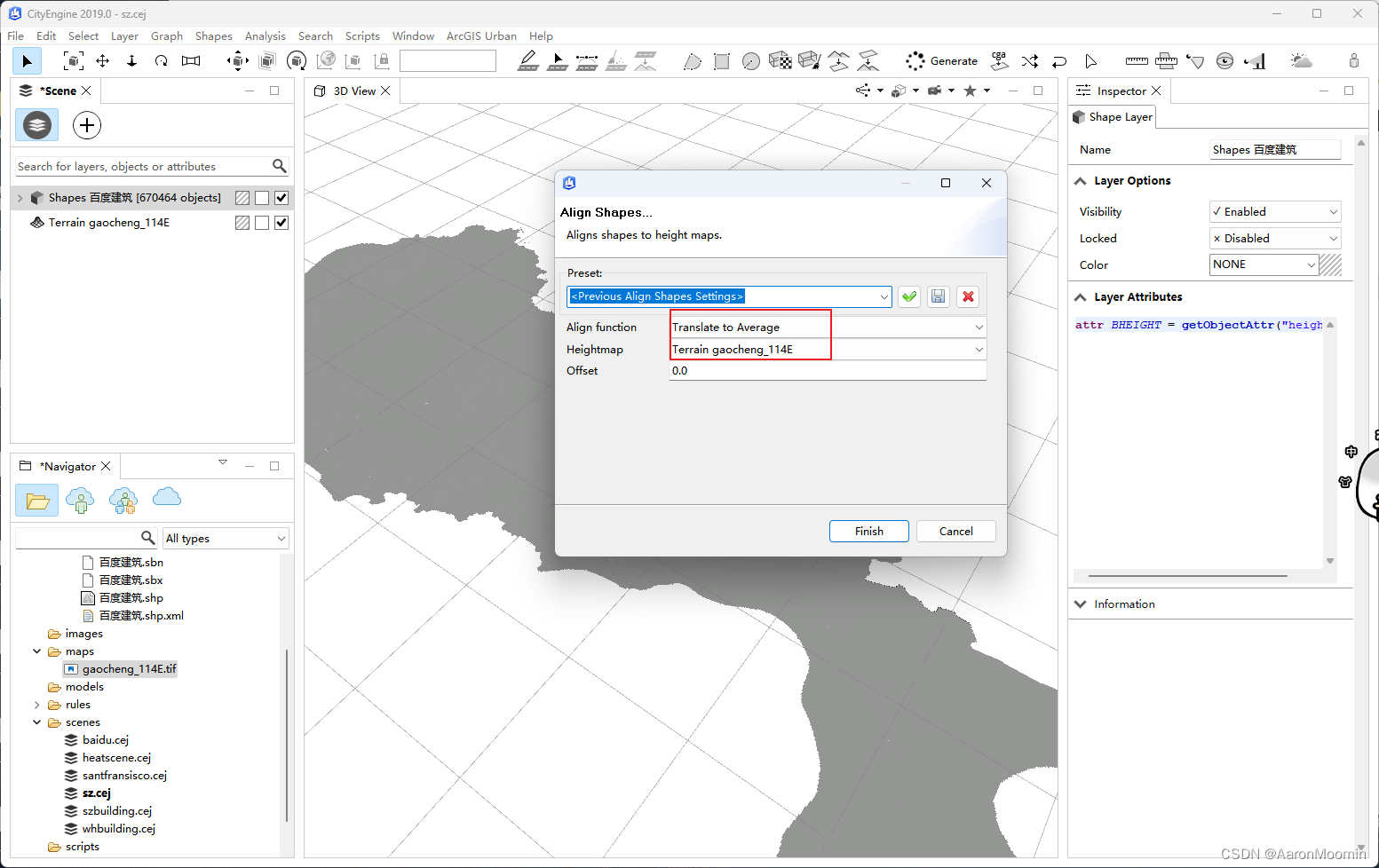Pick the rectangular shape creation tool
Image resolution: width=1379 pixels, height=868 pixels.
[x=722, y=61]
